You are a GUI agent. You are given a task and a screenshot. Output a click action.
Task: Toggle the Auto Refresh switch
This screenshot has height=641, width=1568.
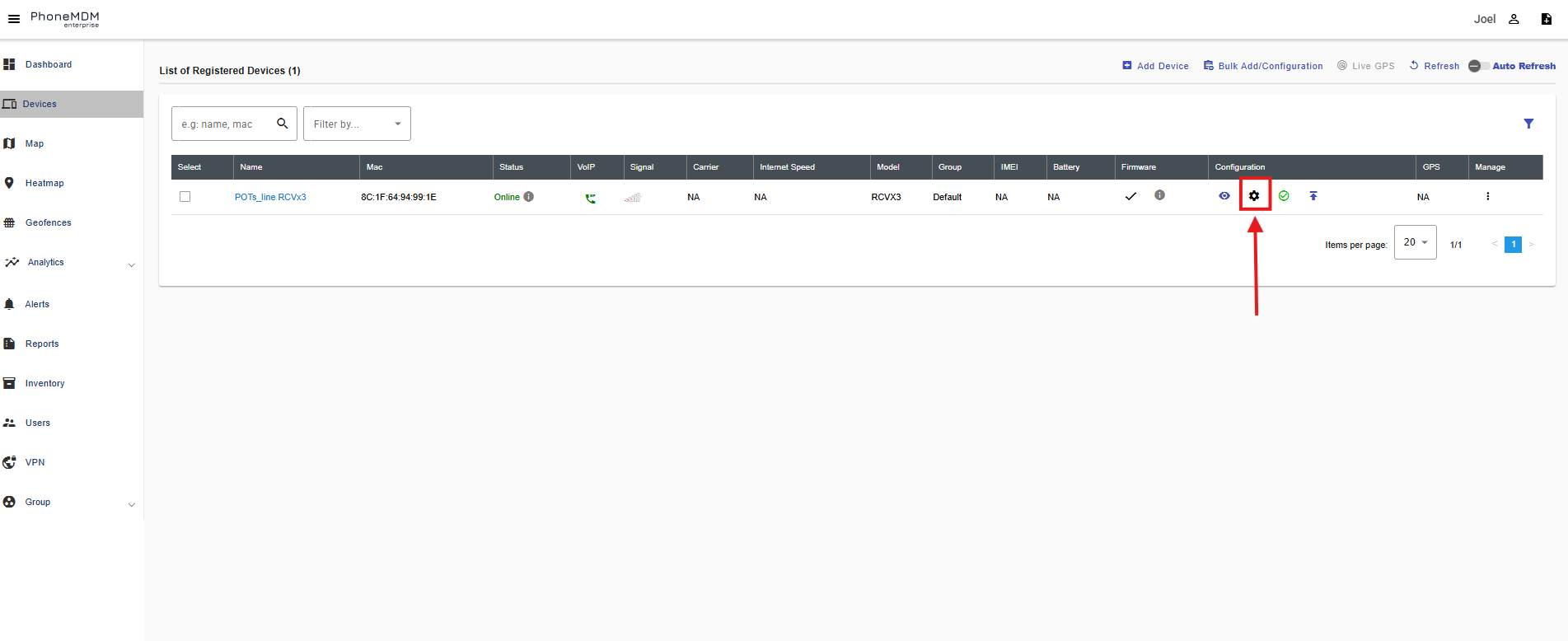1477,66
